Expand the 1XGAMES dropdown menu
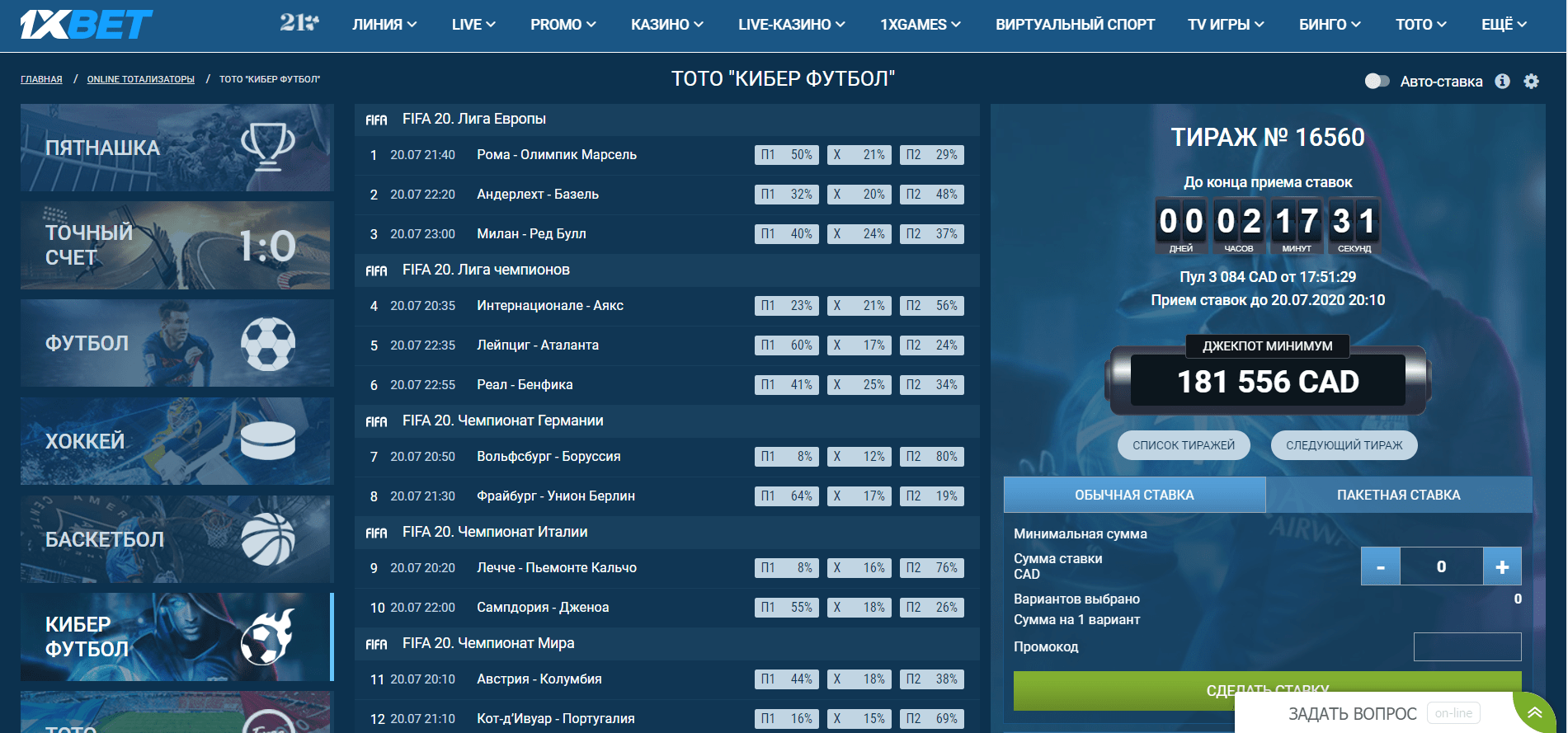The width and height of the screenshot is (1568, 733). [x=921, y=25]
